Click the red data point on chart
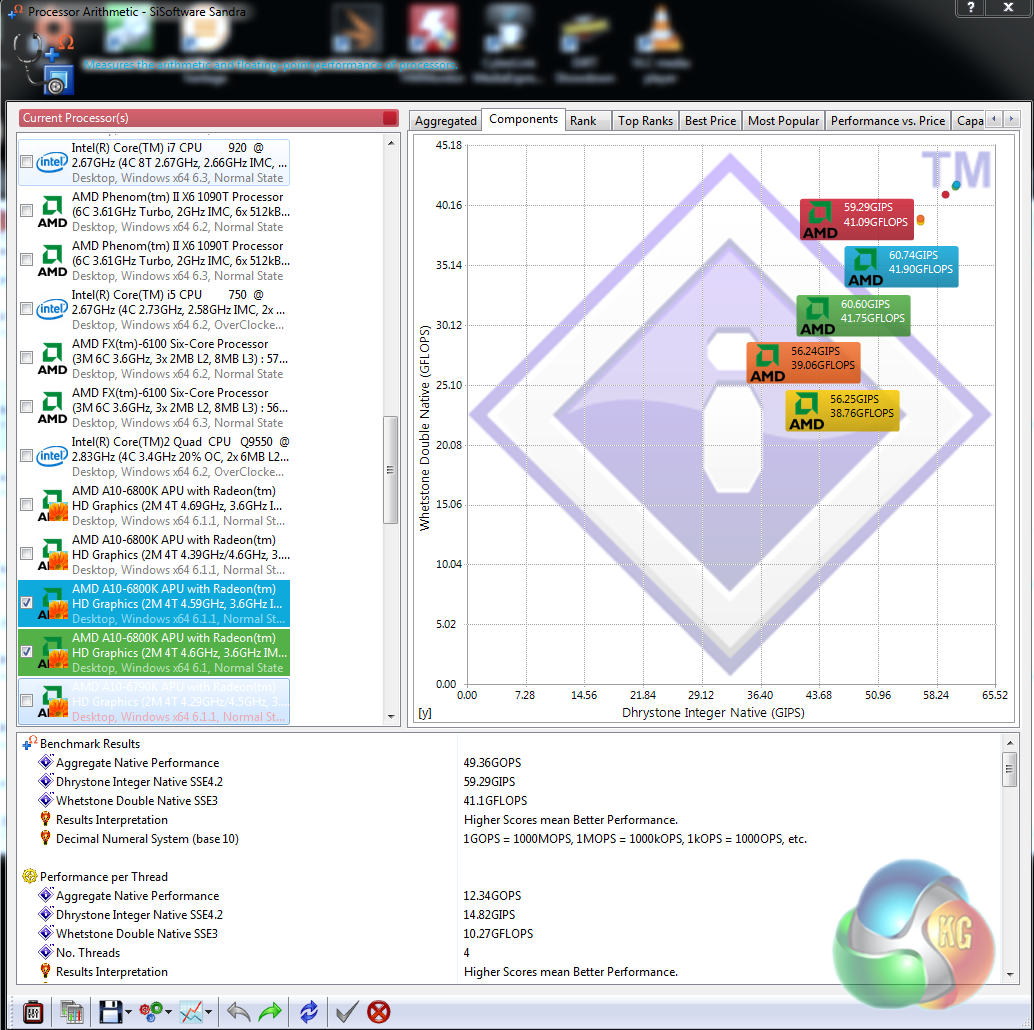Screen dimensions: 1034x1030 [946, 195]
